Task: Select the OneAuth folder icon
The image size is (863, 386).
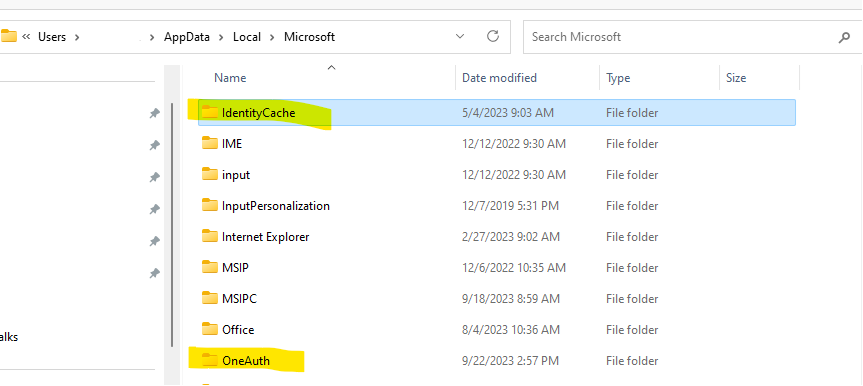Action: (x=210, y=361)
